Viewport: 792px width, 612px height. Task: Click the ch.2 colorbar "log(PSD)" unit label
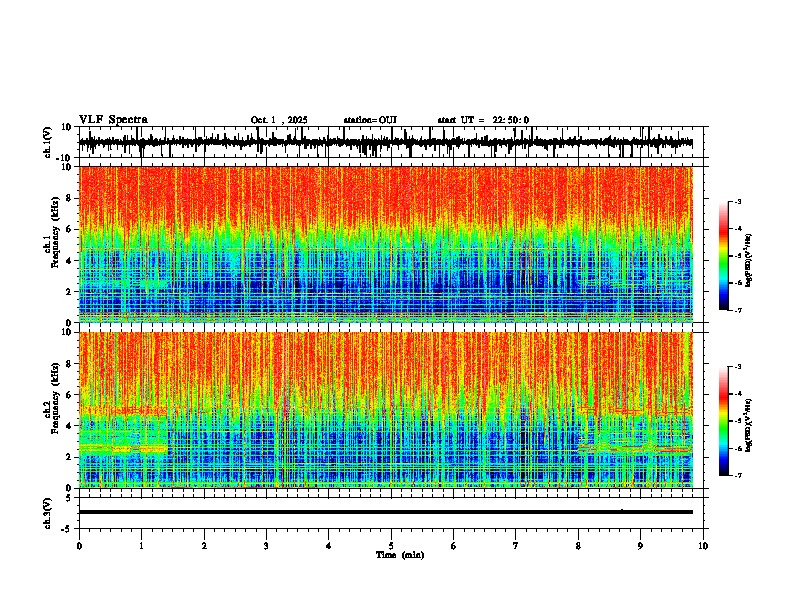[x=748, y=425]
